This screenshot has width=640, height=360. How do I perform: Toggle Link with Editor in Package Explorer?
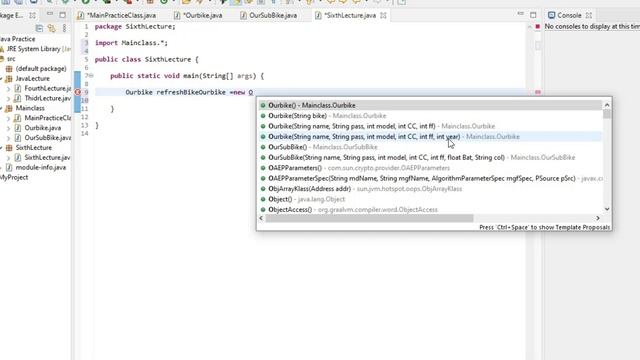point(51,28)
